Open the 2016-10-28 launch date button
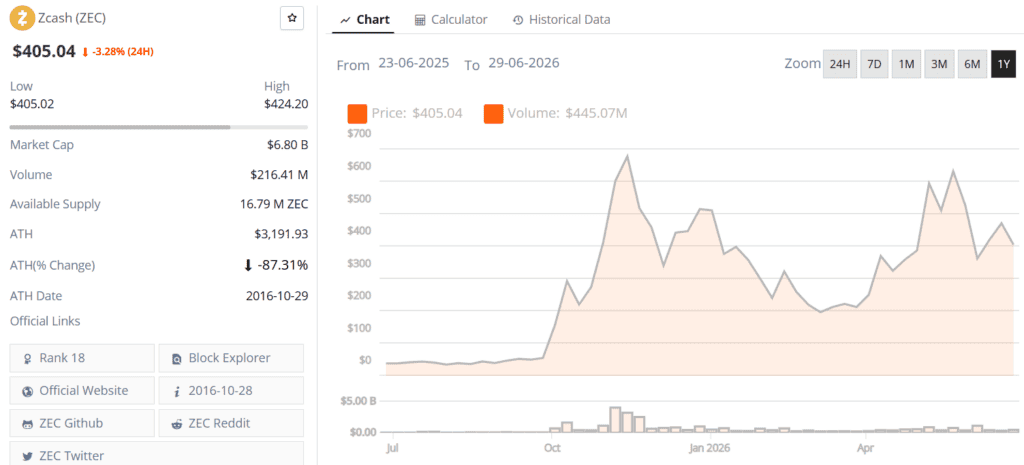 tap(231, 391)
